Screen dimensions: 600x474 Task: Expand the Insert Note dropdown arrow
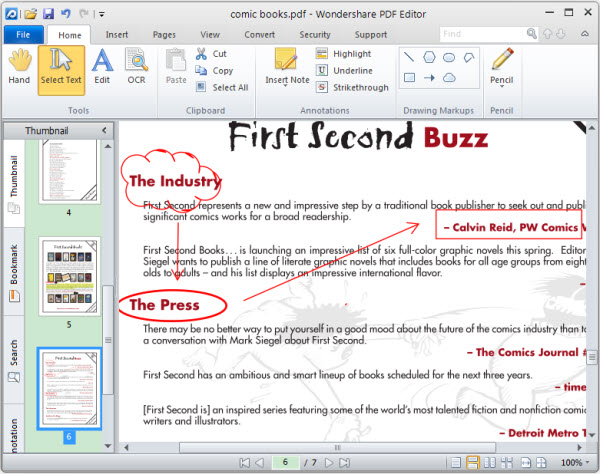point(286,86)
